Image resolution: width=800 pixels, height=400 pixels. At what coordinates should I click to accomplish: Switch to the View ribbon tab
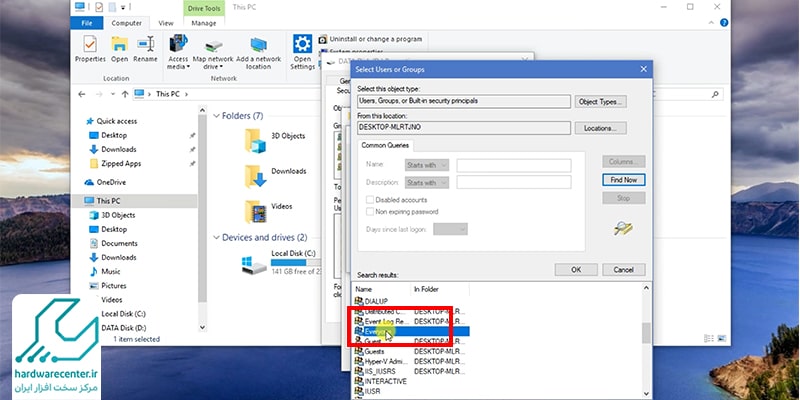166,23
